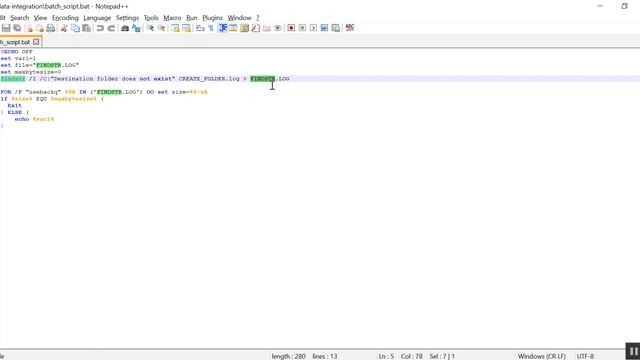Click the 'ECHO OFF' first line
The image size is (640, 360).
(x=17, y=52)
